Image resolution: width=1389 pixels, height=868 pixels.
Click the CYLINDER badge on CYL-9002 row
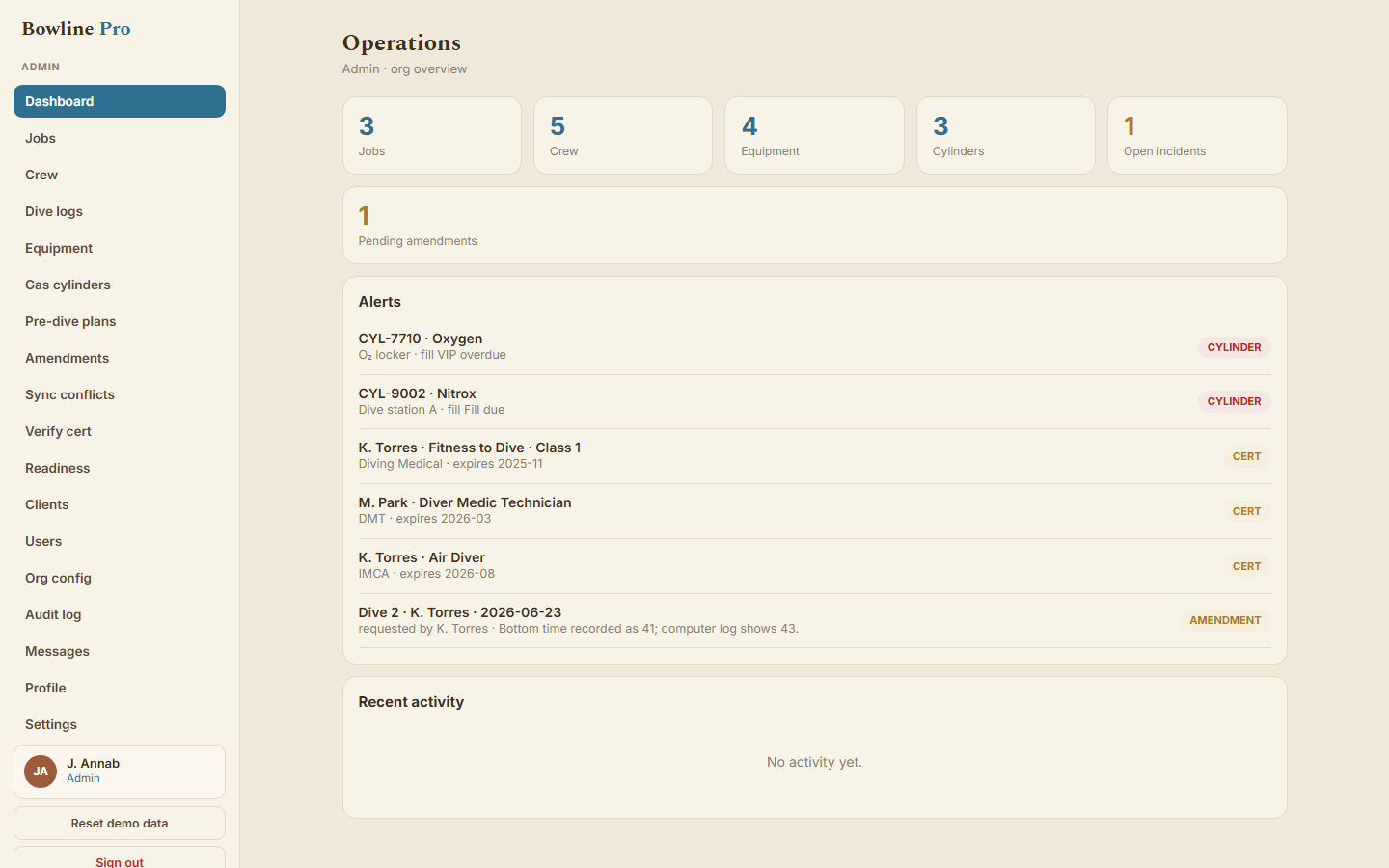(1234, 401)
